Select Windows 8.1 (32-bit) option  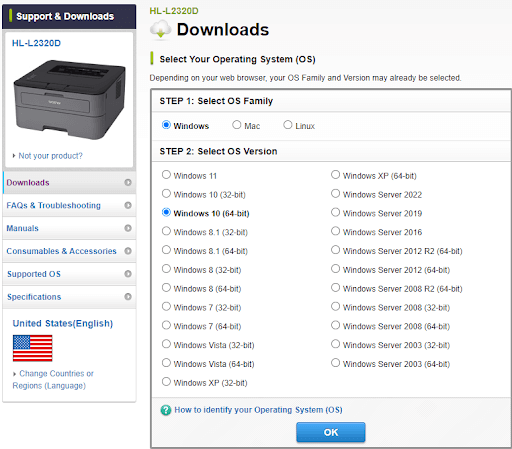point(166,231)
